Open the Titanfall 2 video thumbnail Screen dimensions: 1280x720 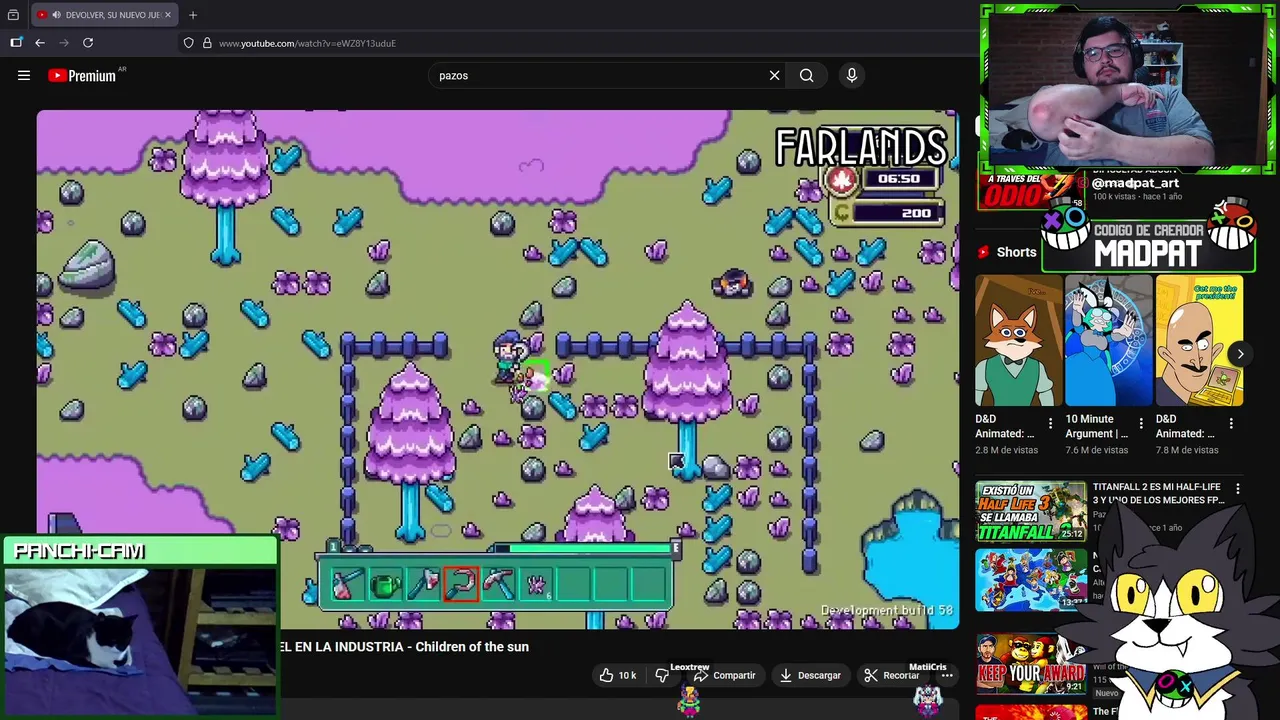coord(1030,511)
